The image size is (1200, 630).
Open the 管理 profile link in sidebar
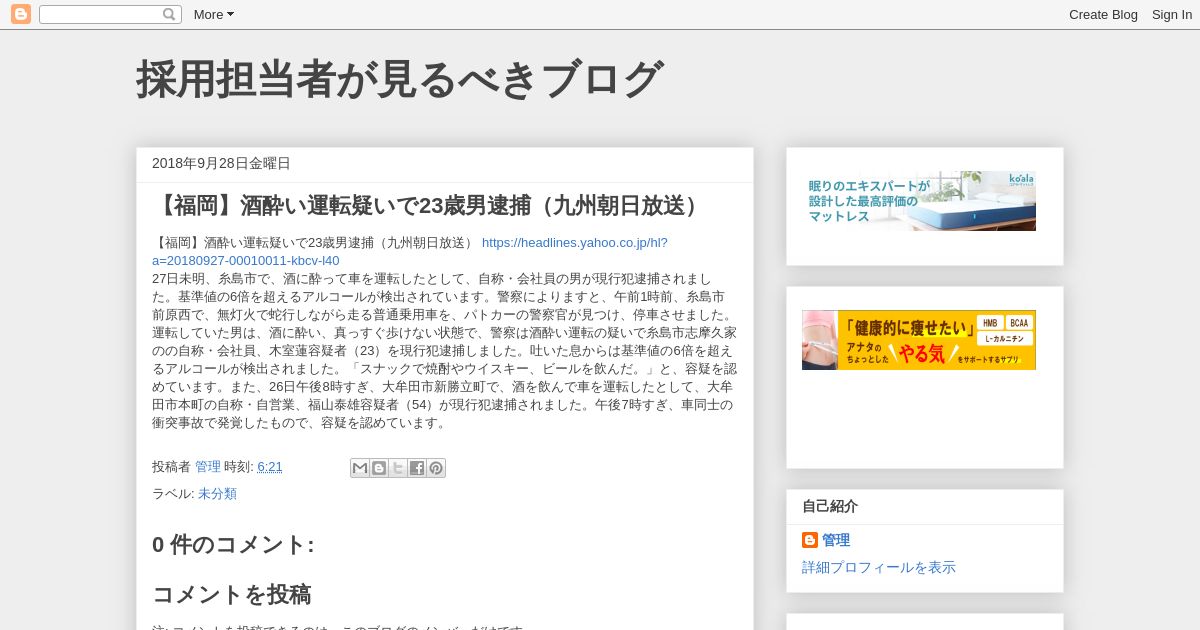(836, 540)
